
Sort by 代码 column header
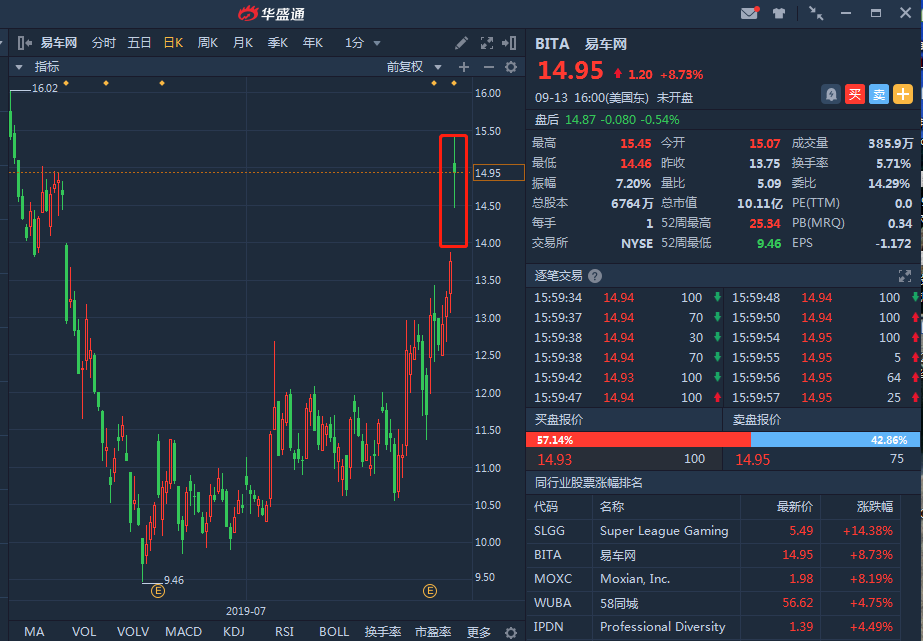(546, 507)
